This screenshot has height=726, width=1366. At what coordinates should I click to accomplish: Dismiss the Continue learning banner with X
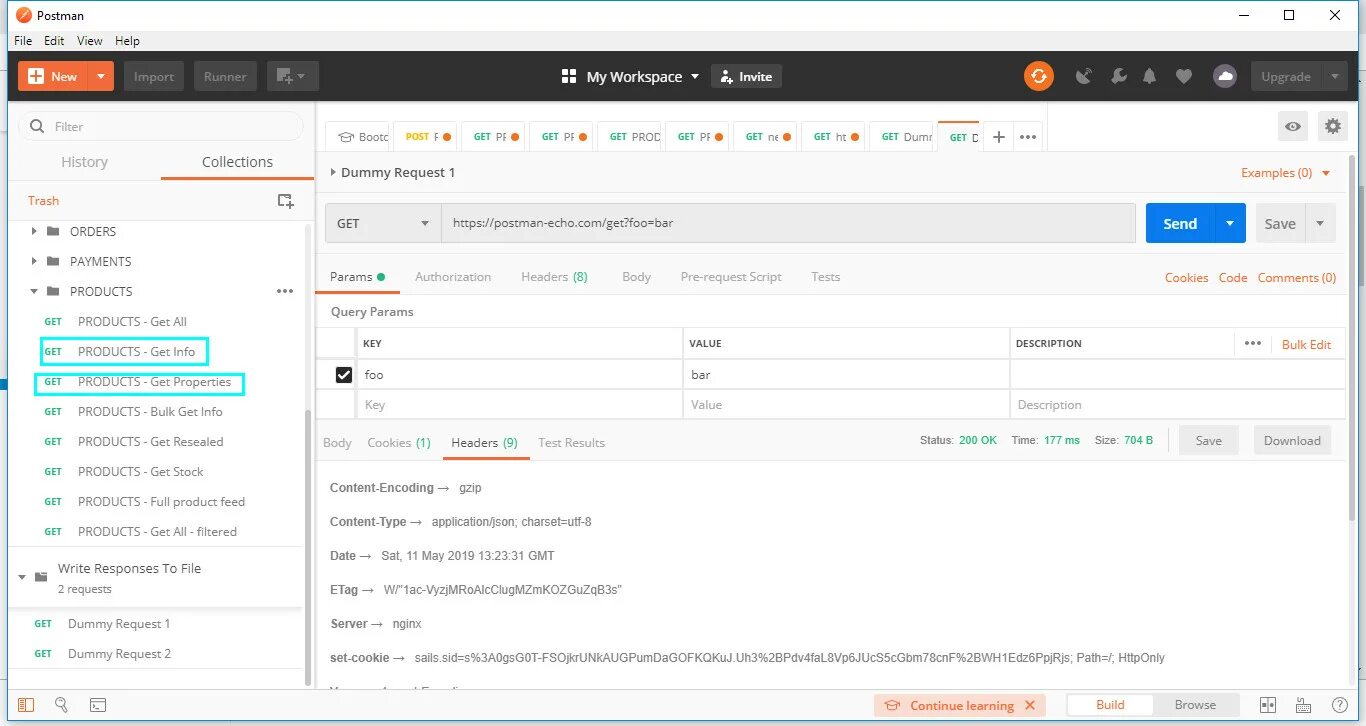(1030, 705)
